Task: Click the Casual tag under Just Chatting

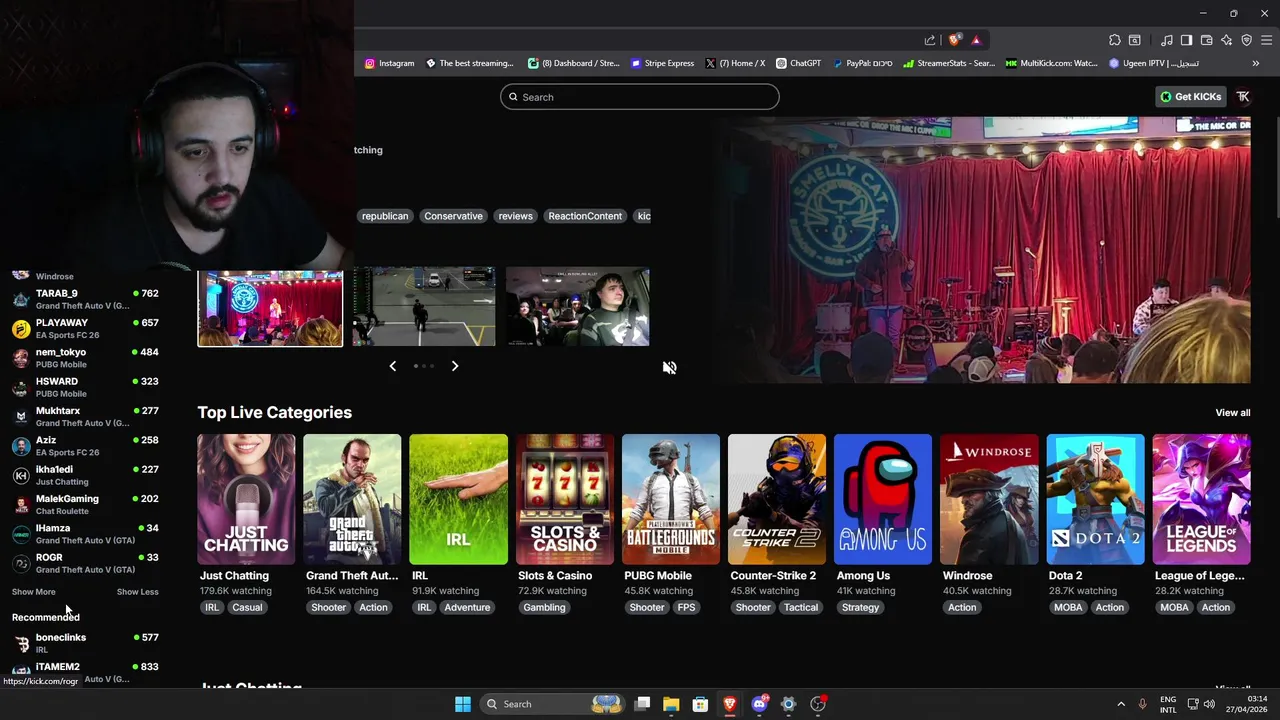Action: click(247, 607)
